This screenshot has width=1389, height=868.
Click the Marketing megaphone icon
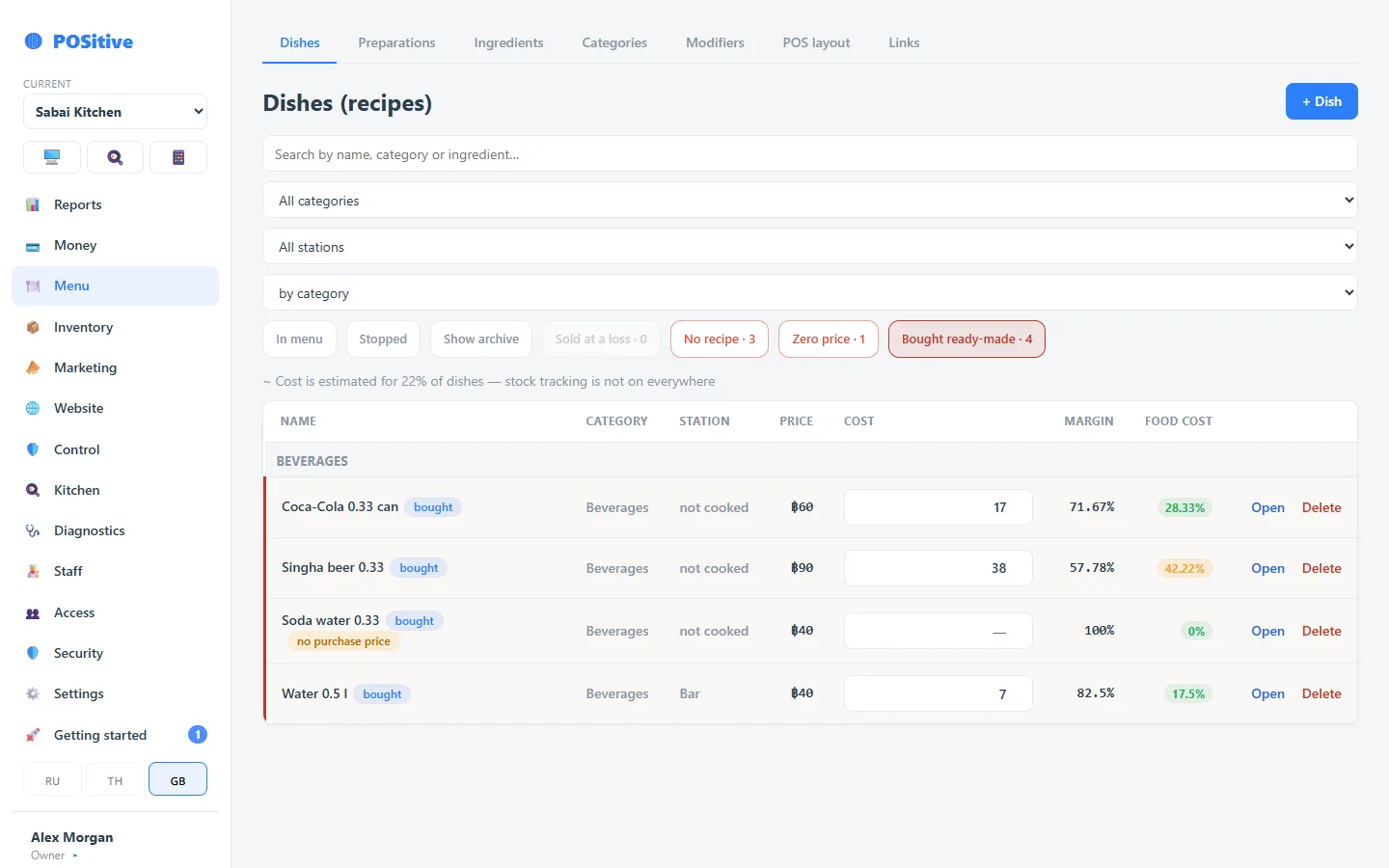[x=33, y=367]
